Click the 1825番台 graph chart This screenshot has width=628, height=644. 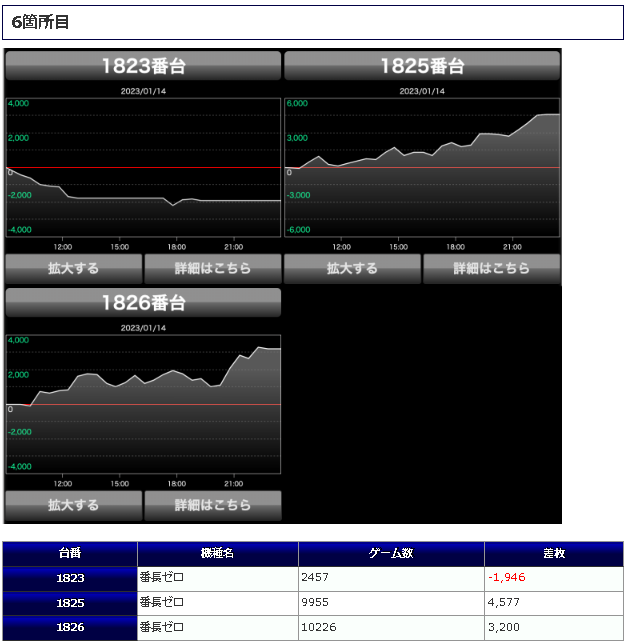pyautogui.click(x=422, y=168)
